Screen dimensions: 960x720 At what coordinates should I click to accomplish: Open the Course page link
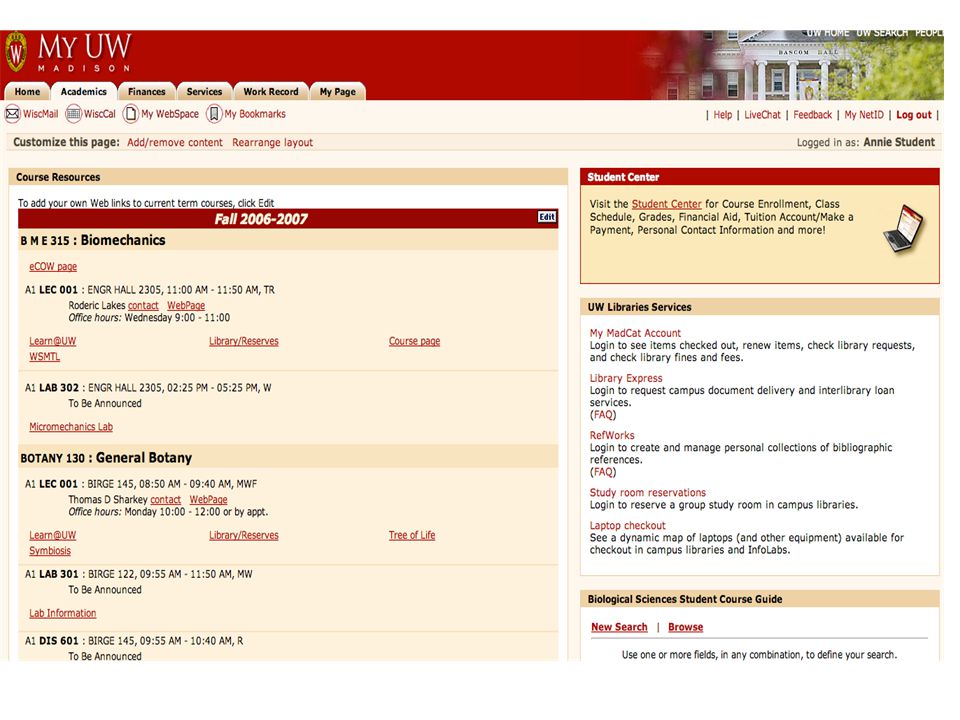pyautogui.click(x=414, y=341)
